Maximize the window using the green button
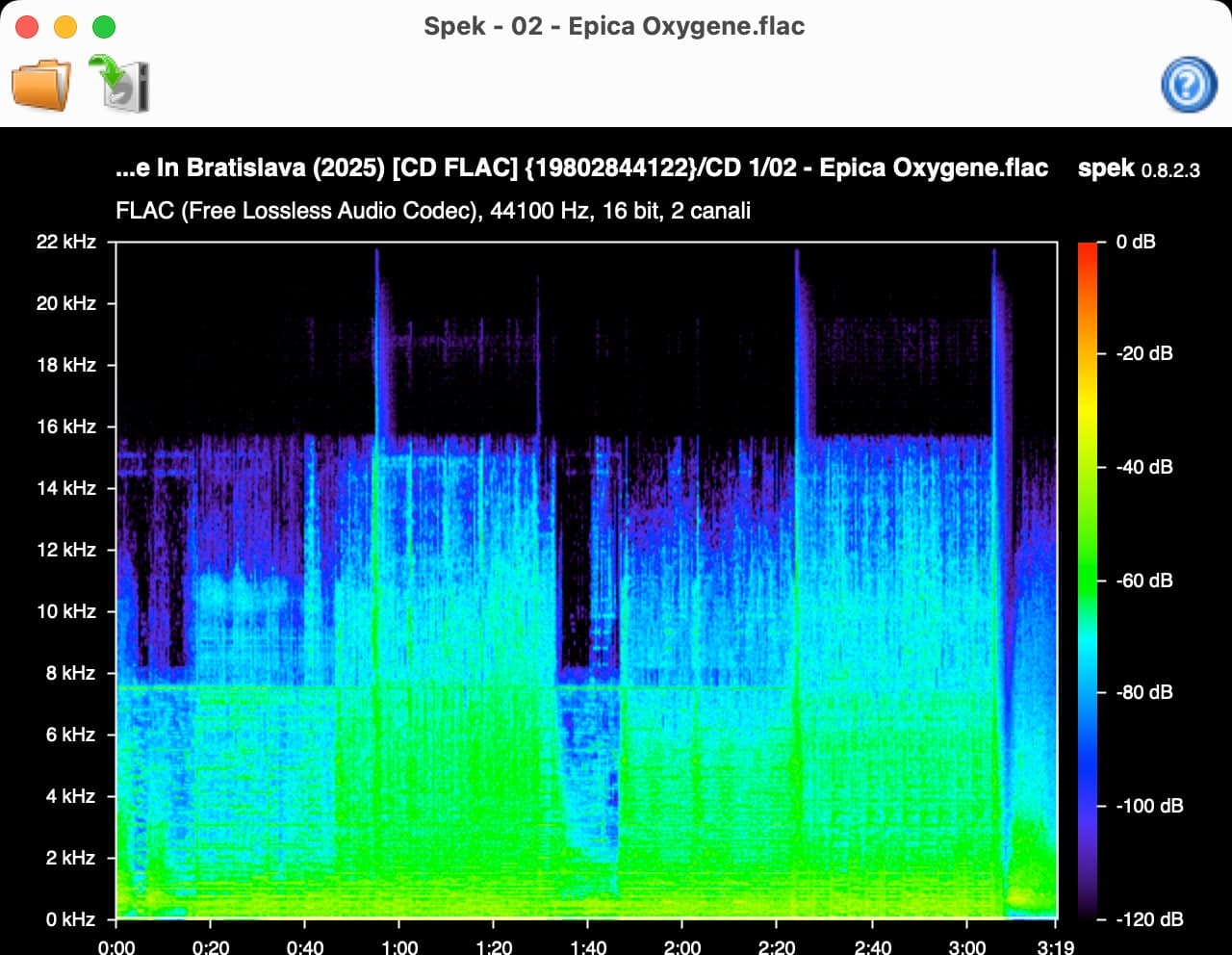 (x=104, y=27)
